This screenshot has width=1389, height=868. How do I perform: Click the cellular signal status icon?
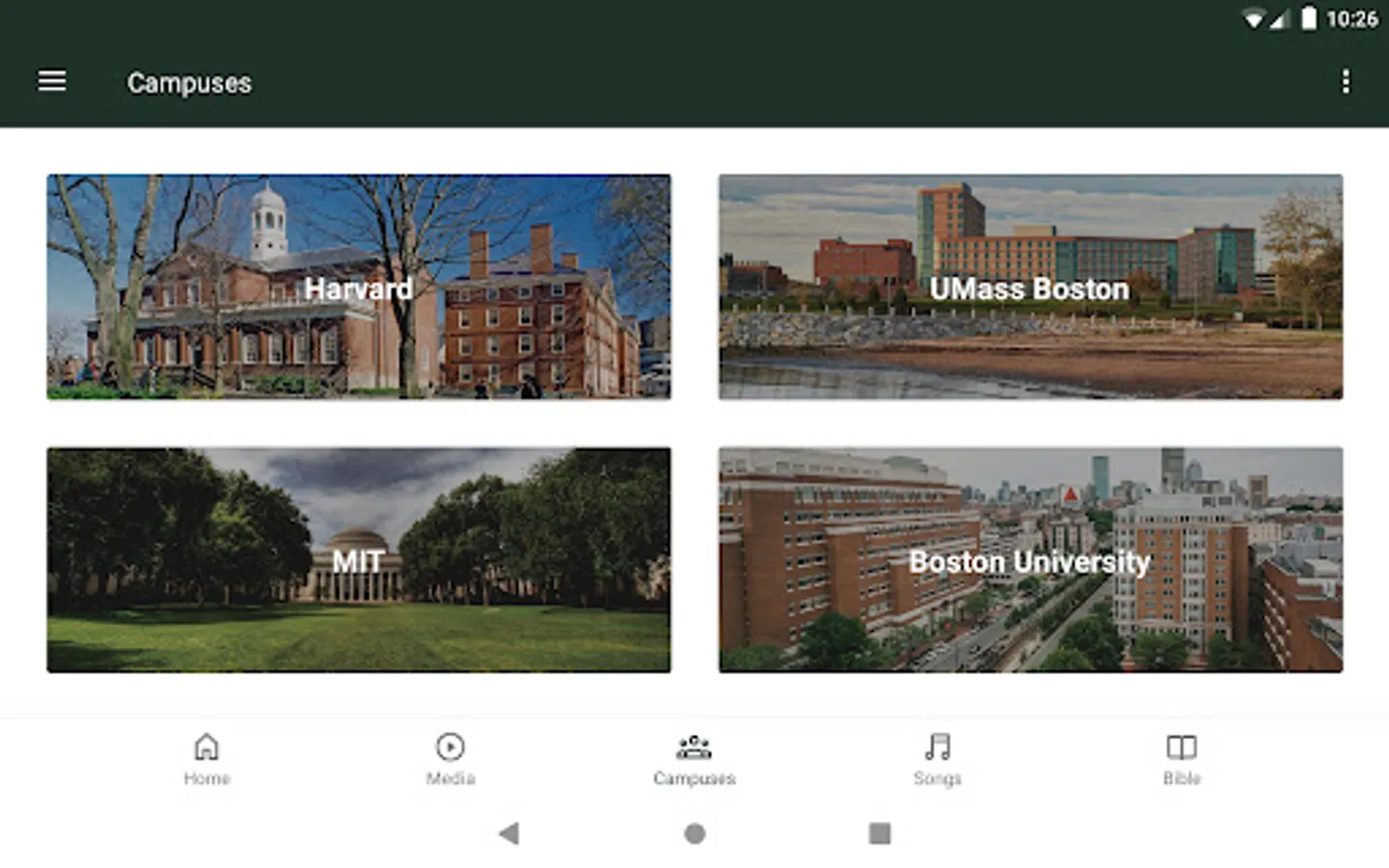[1278, 19]
